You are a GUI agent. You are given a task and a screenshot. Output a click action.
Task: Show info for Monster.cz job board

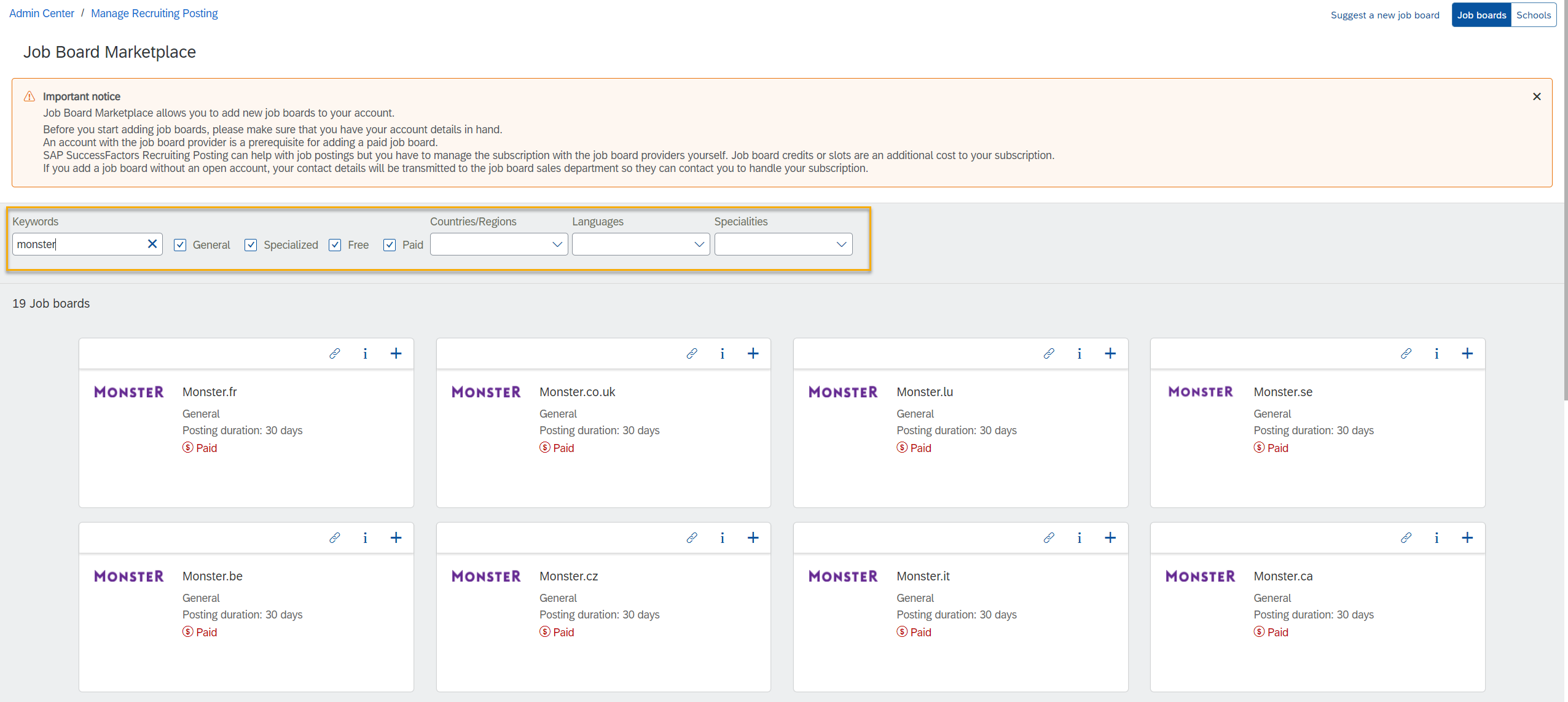pyautogui.click(x=723, y=537)
